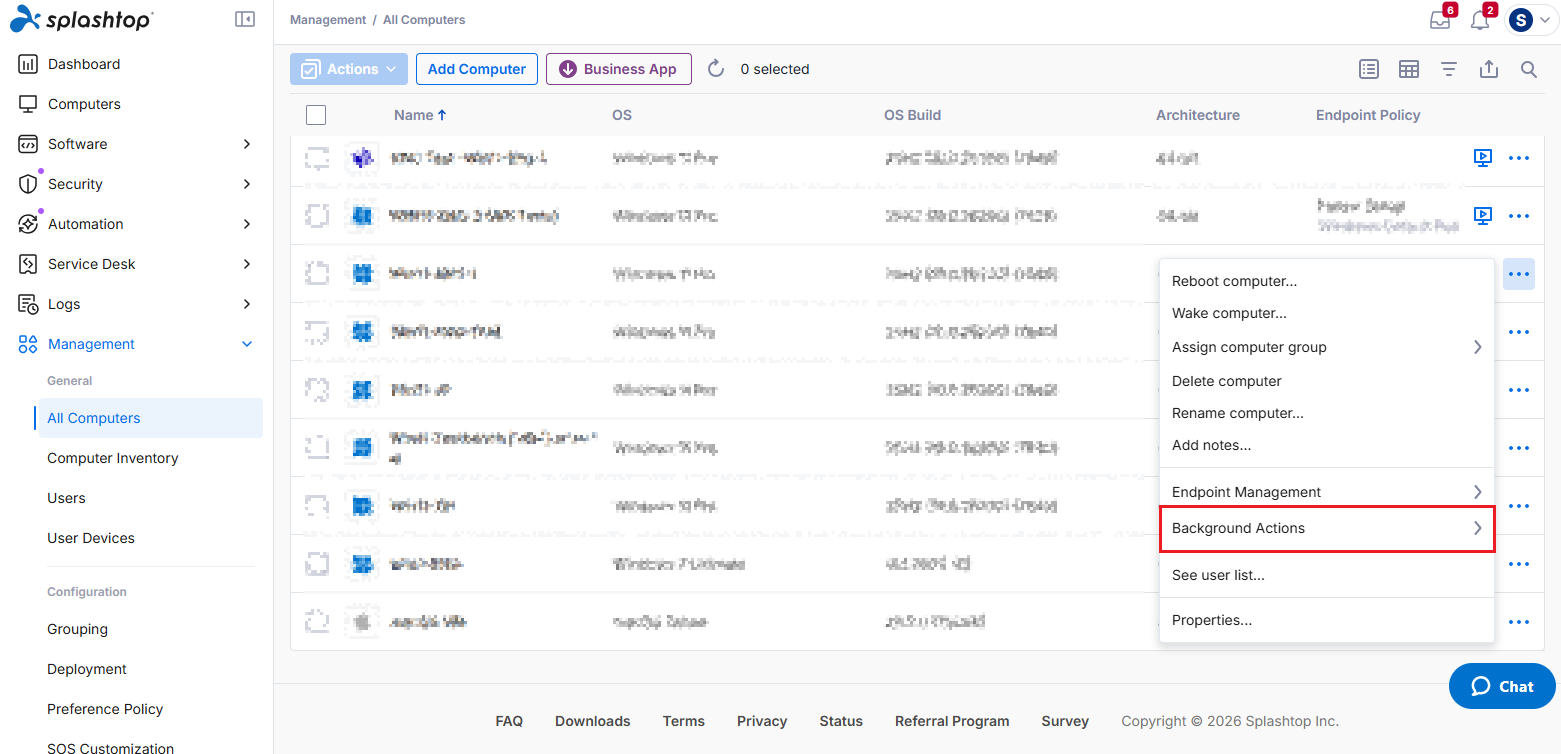Click the Endpoint Policy column header
The image size is (1561, 754).
1368,115
